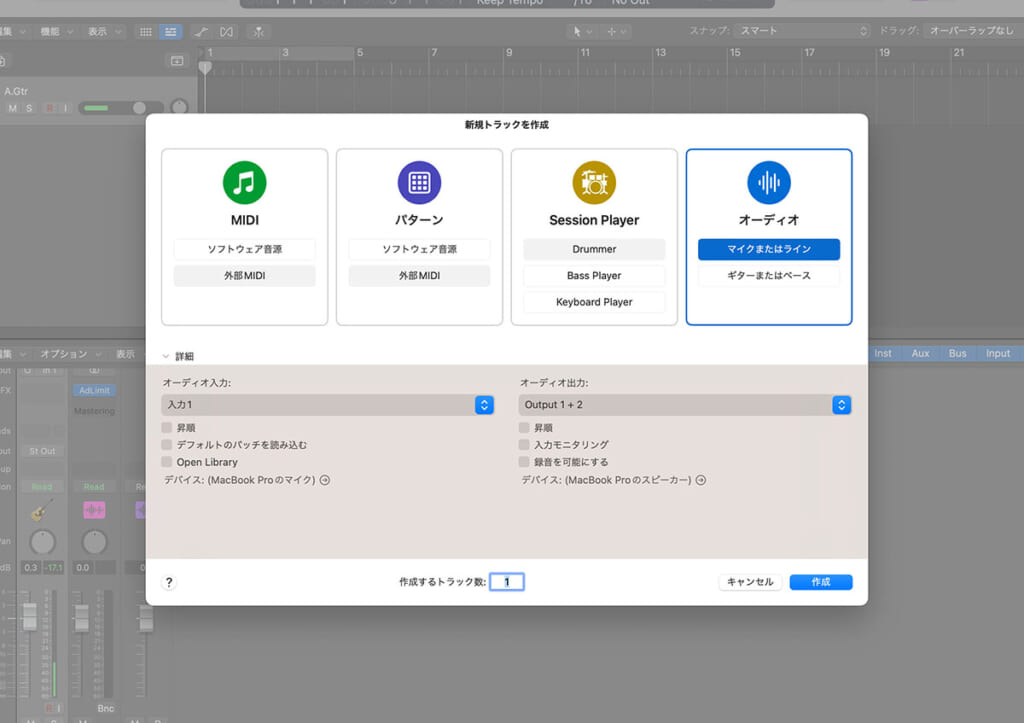Select the purple パターン track type icon
The image size is (1024, 723).
(x=419, y=184)
